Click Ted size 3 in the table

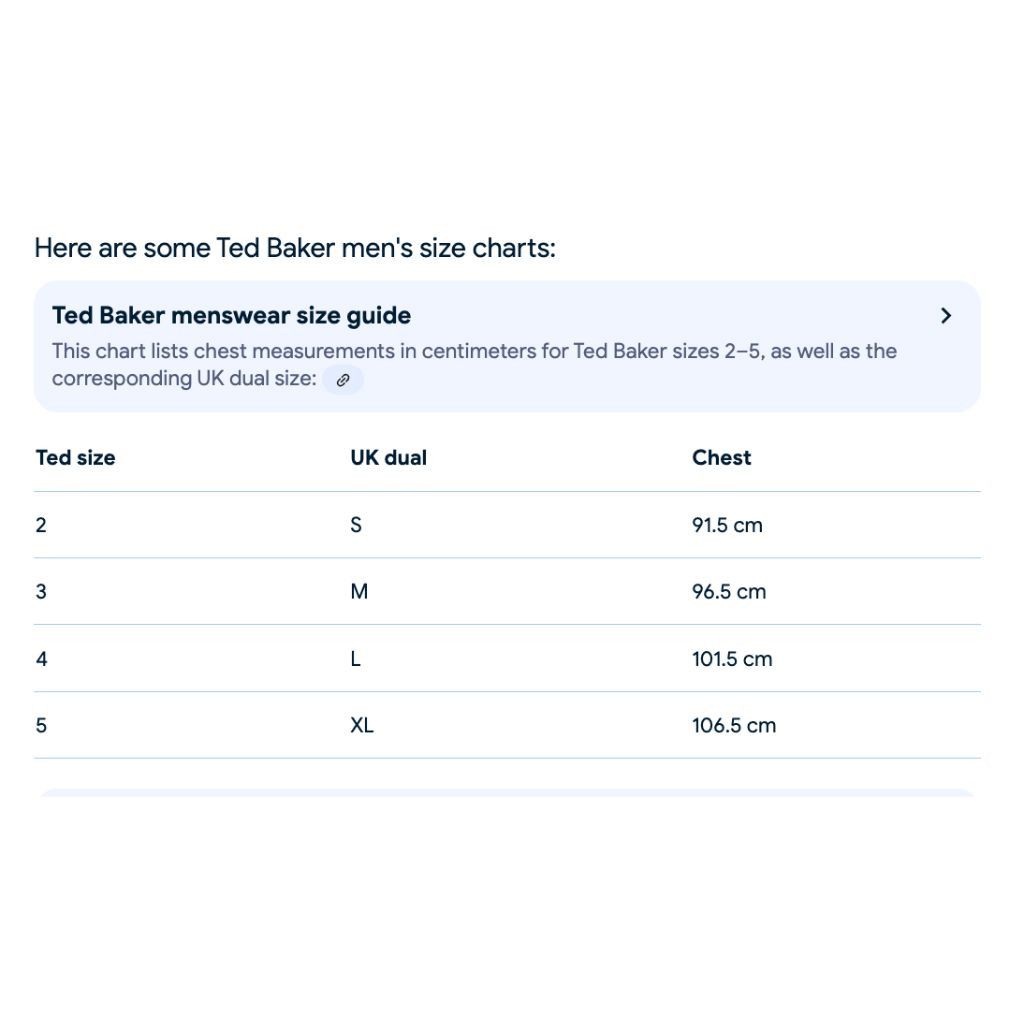[x=41, y=592]
